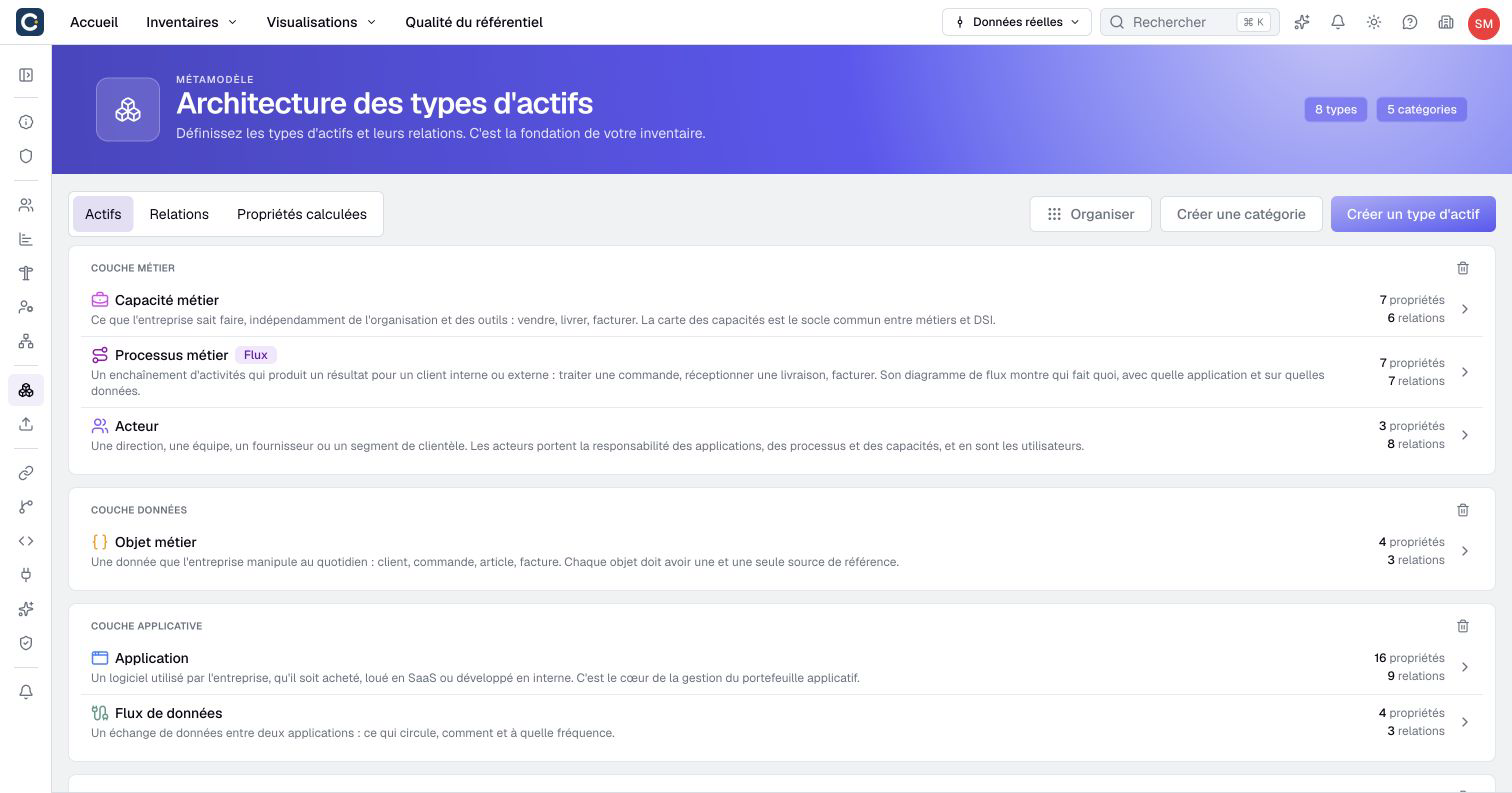Switch to the Relations tab
This screenshot has width=1512, height=793.
point(179,214)
